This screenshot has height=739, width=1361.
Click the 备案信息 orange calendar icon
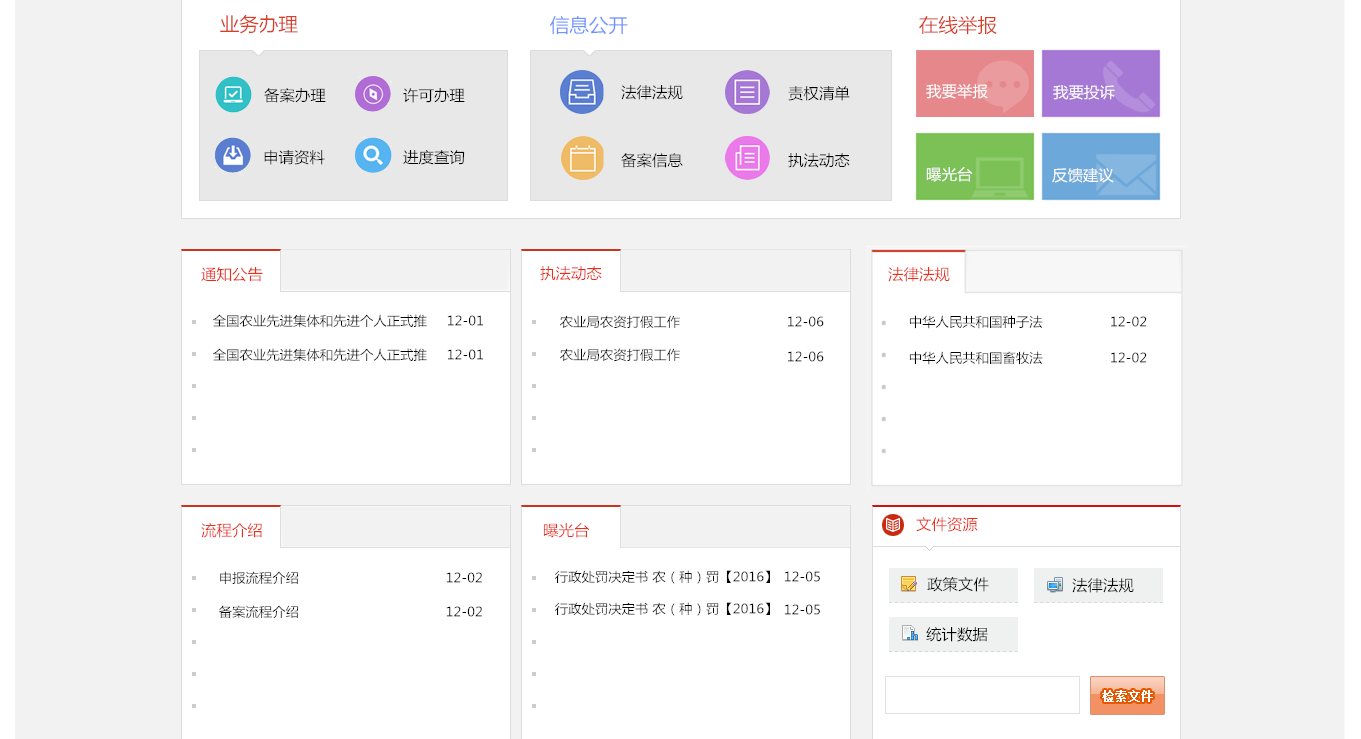pos(582,158)
